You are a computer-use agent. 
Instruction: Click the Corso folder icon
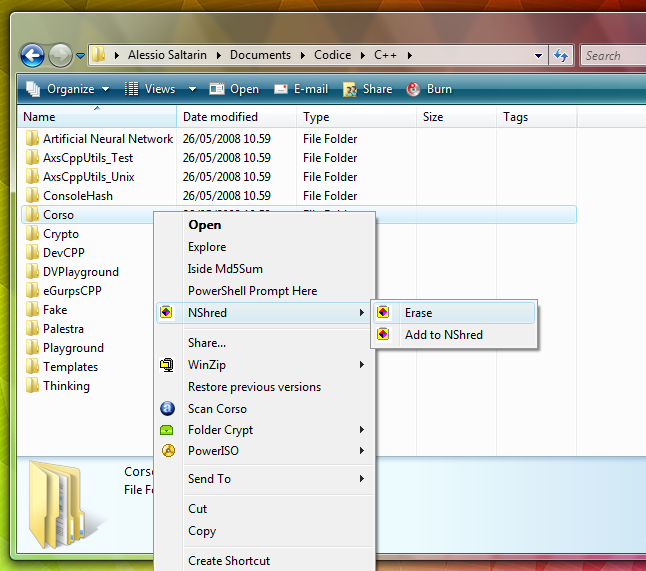point(32,215)
